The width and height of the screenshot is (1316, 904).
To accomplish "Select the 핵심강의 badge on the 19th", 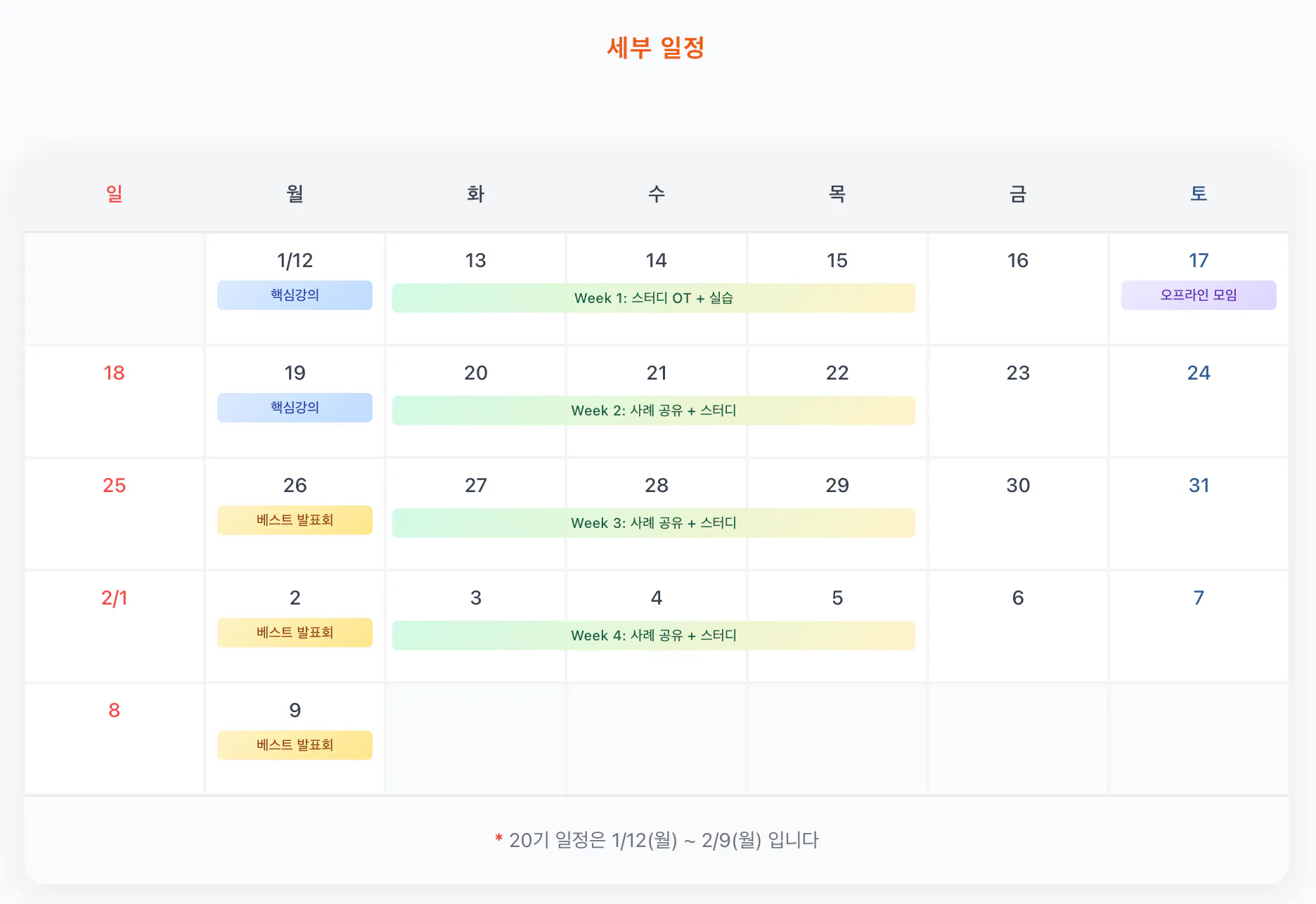I will coord(295,408).
